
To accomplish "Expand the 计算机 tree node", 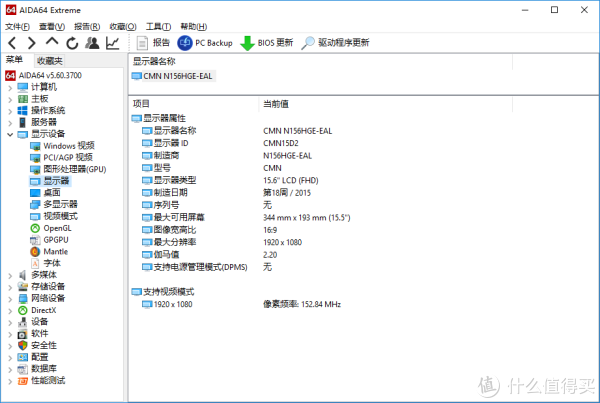I will coord(10,88).
